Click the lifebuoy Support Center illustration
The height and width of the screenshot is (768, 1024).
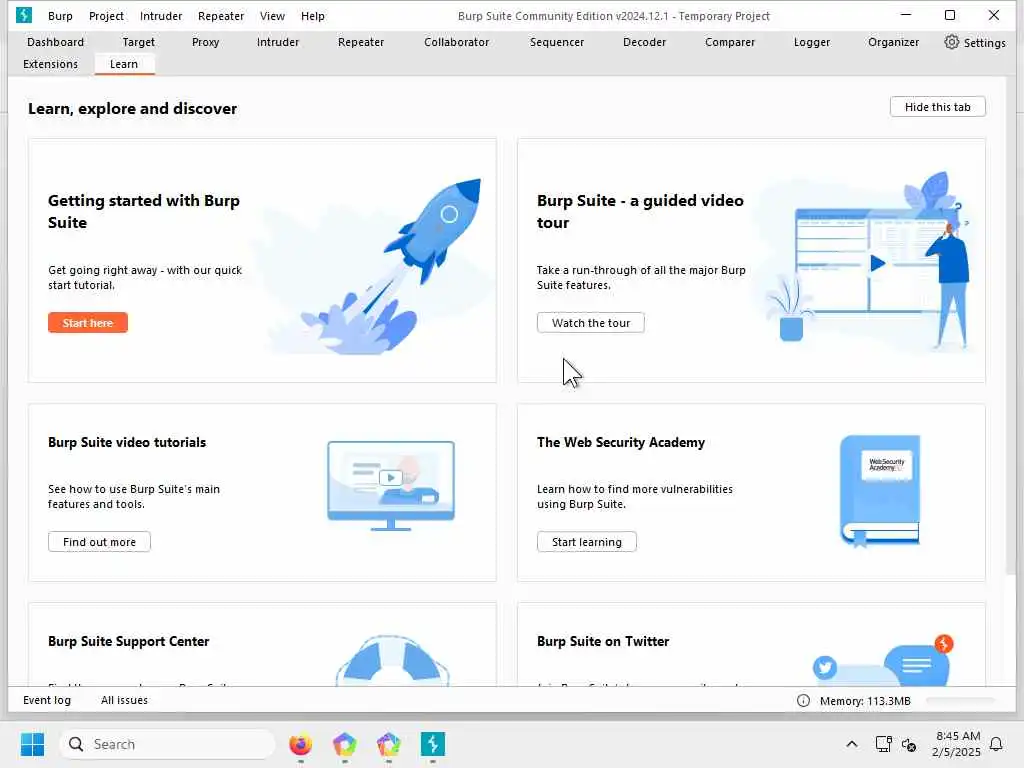tap(392, 660)
